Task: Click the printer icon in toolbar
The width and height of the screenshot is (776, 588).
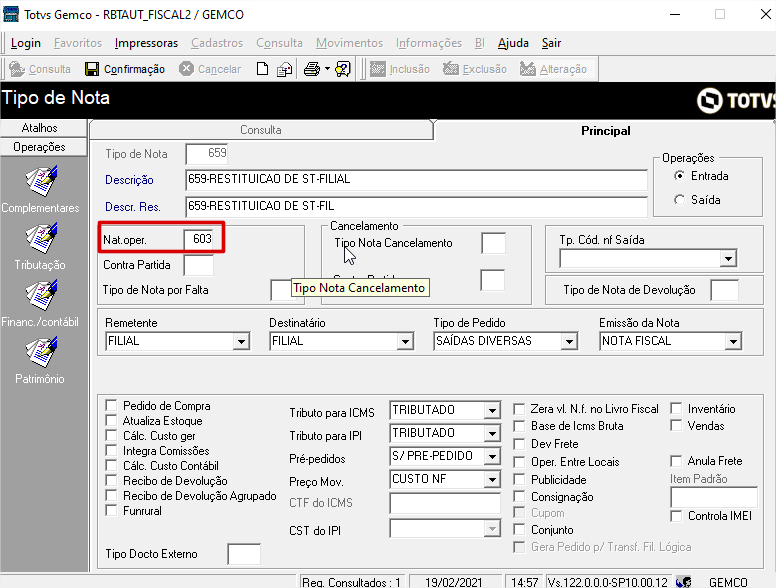Action: click(312, 69)
